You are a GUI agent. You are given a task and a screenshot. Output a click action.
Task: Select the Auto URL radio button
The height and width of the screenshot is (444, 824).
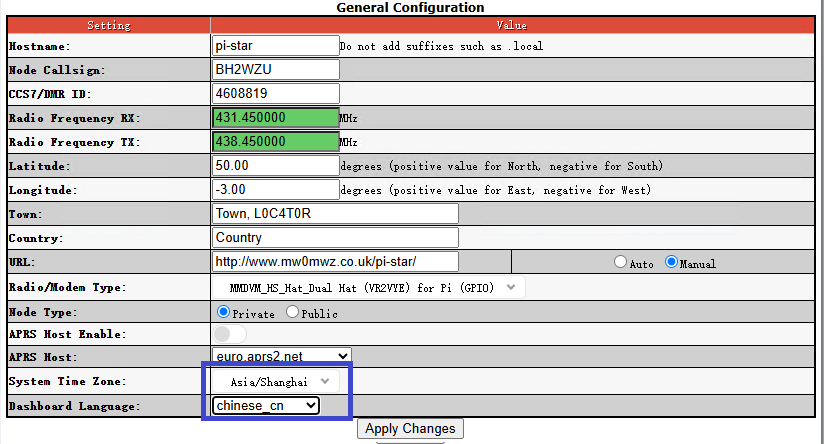(x=621, y=263)
